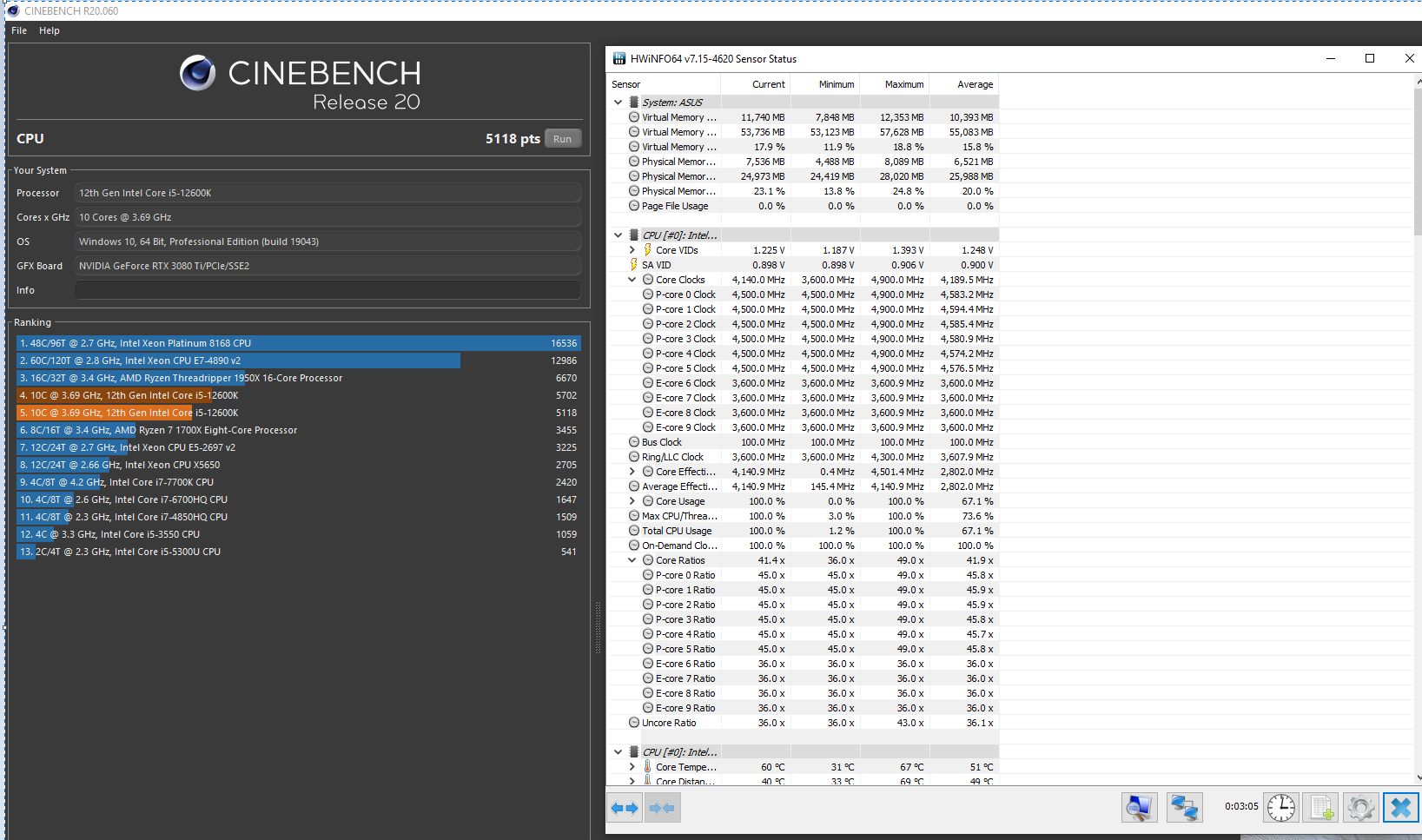
Task: Close sensors with blue X icon
Action: 1400,808
